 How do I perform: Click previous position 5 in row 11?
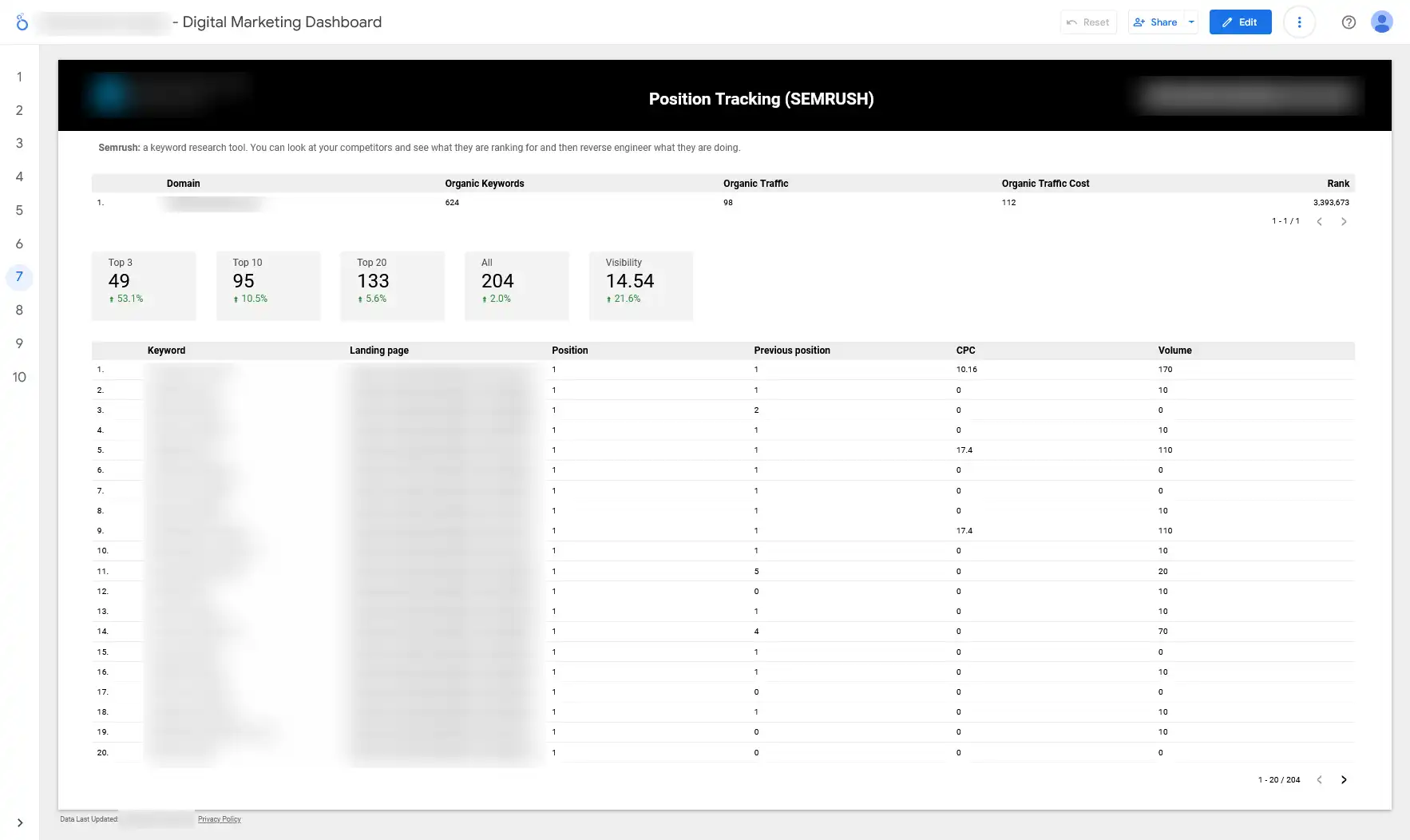coord(756,572)
